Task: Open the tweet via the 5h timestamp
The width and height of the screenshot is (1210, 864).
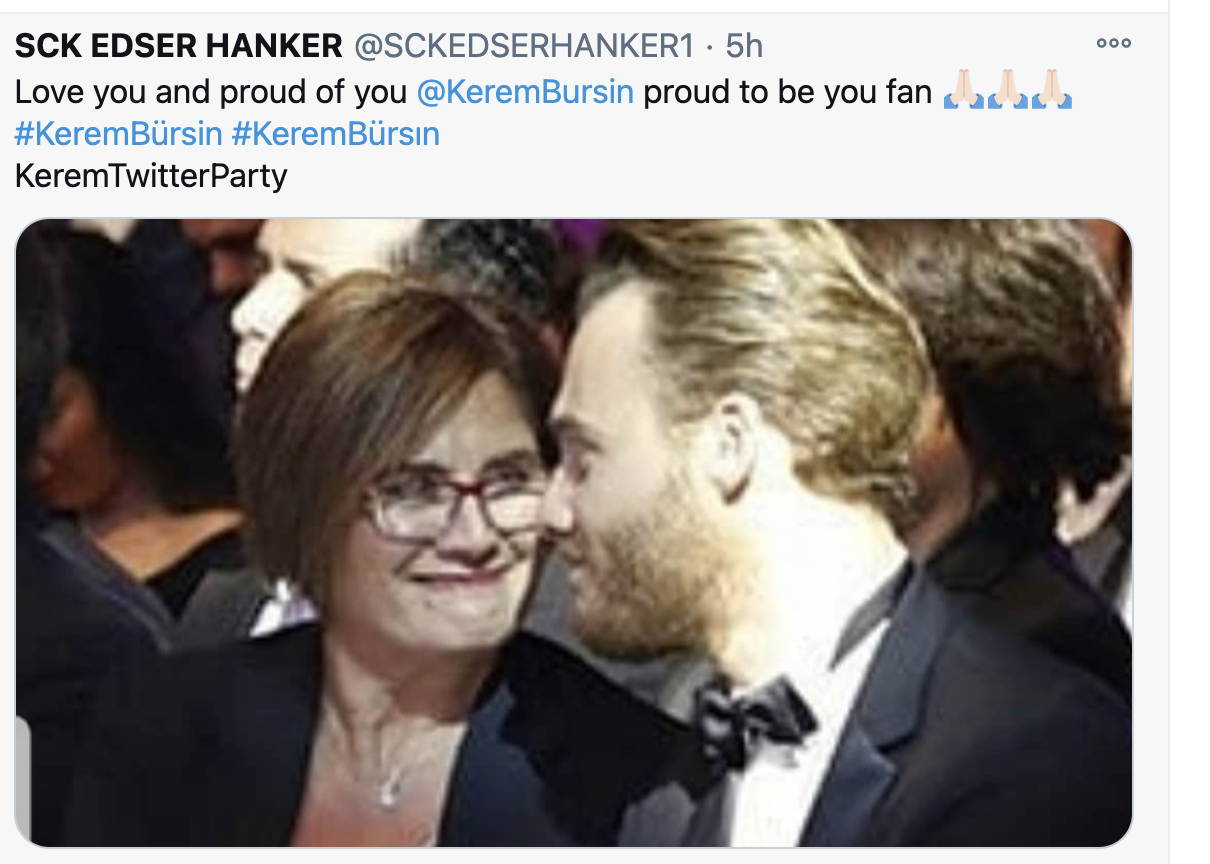Action: (x=744, y=45)
